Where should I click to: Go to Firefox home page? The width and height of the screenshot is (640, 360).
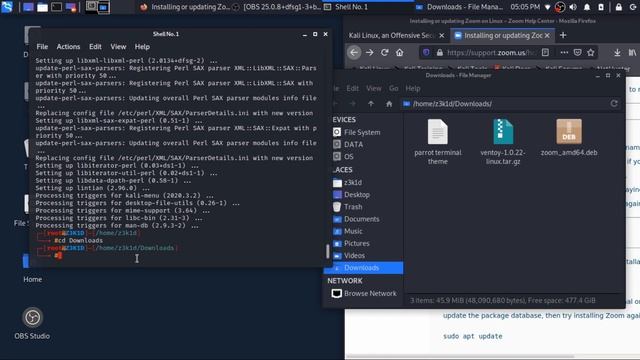click(400, 52)
